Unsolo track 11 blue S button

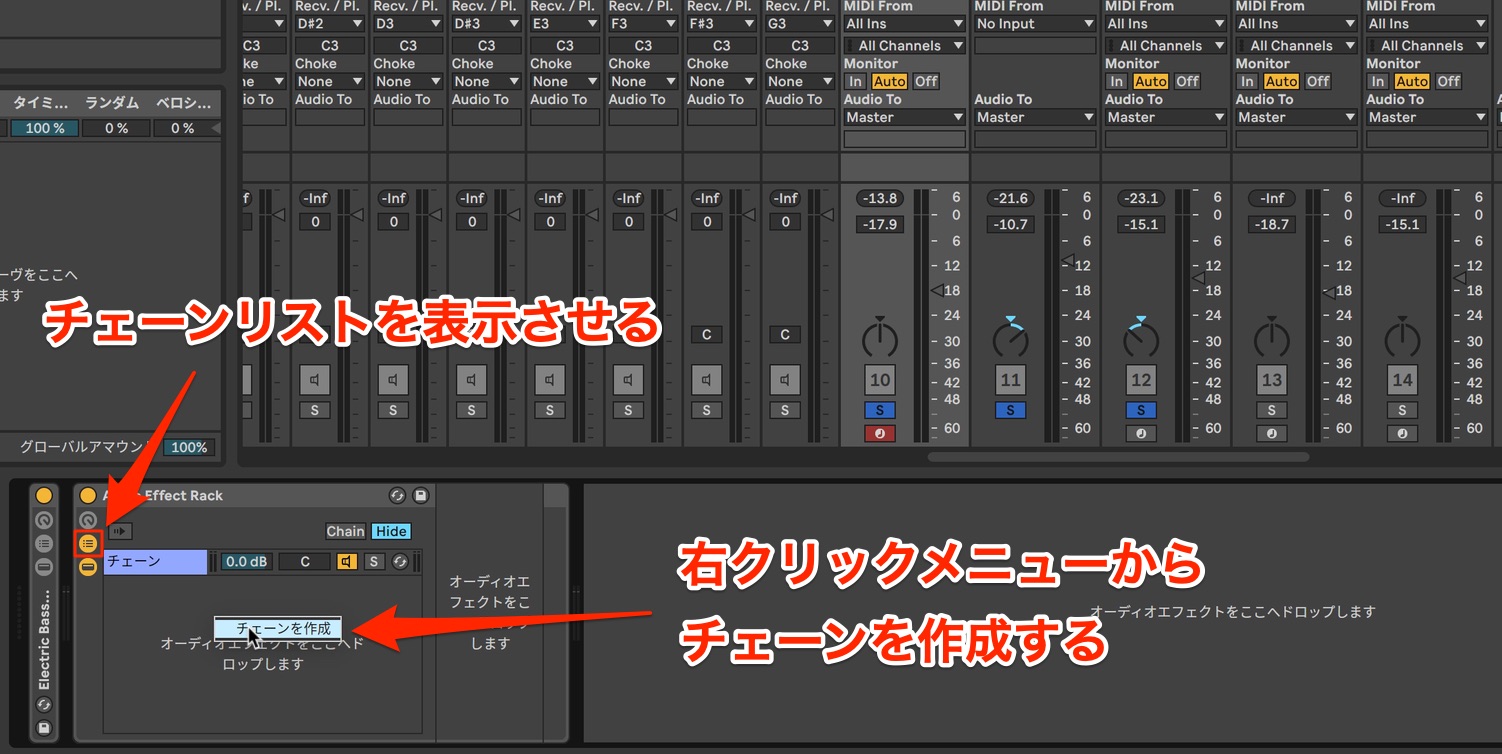click(1010, 410)
